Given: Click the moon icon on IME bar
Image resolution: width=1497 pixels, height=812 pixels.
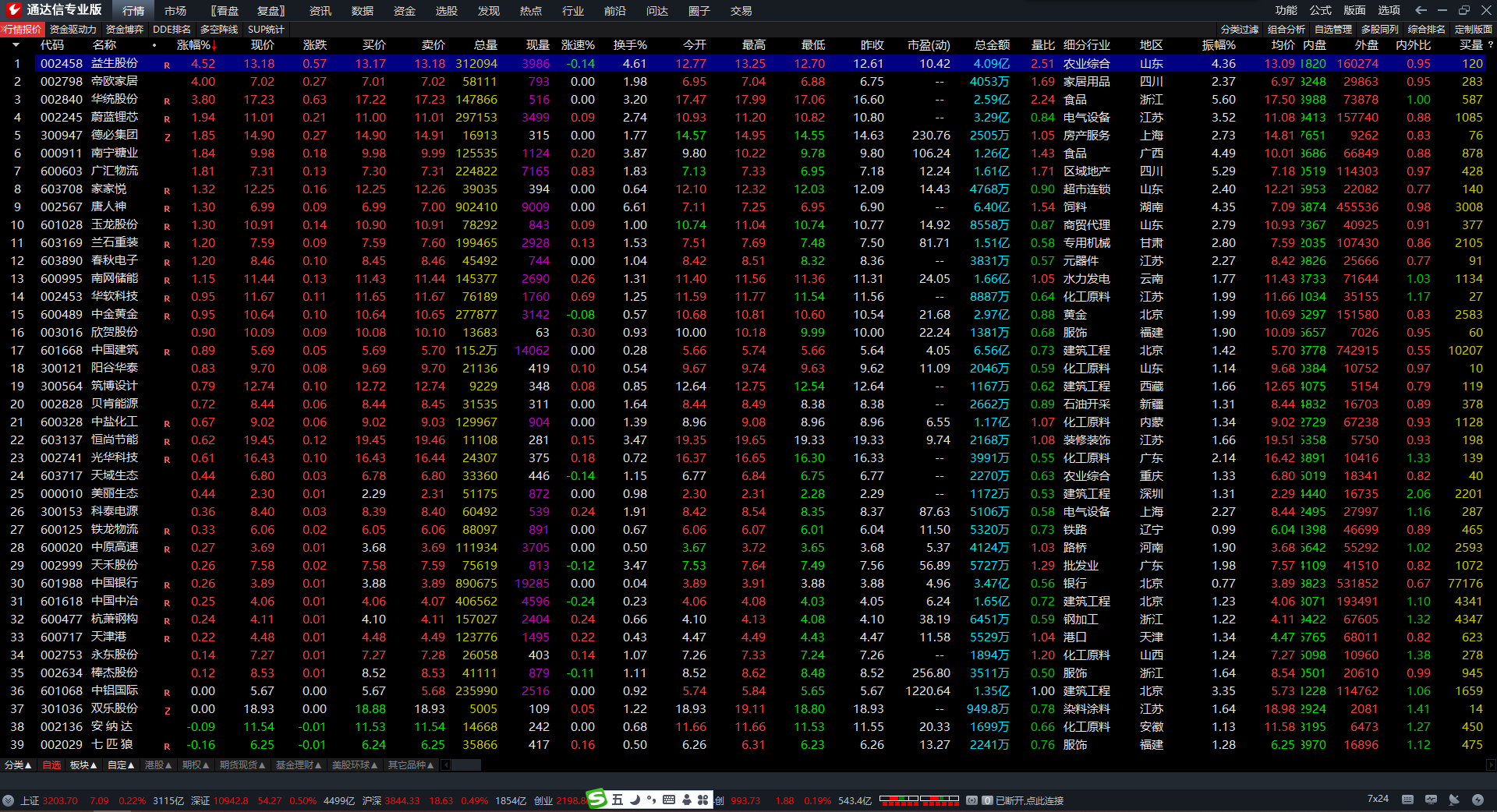Looking at the screenshot, I should coord(635,800).
